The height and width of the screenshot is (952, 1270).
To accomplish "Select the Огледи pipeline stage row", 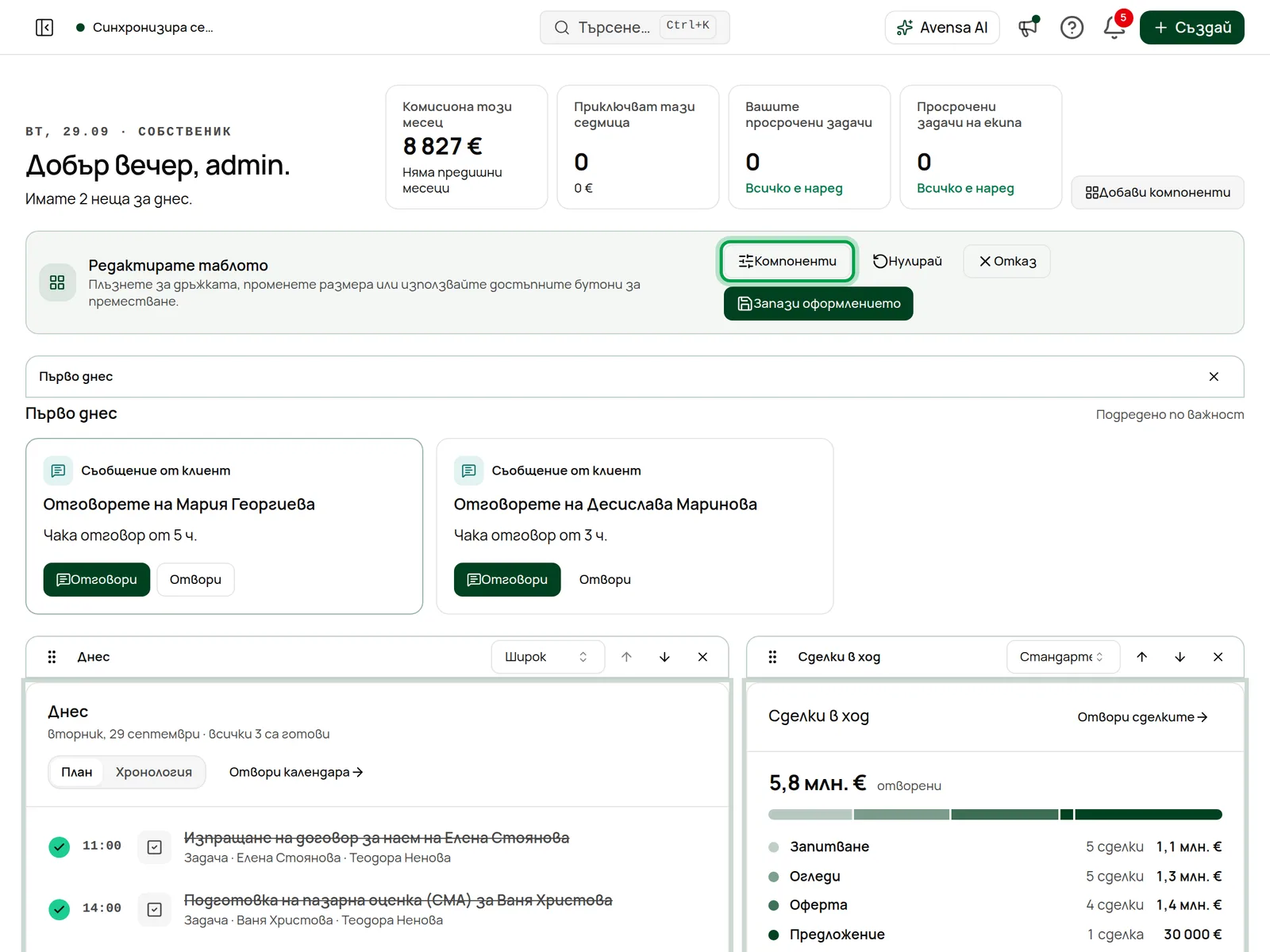I will tap(995, 876).
